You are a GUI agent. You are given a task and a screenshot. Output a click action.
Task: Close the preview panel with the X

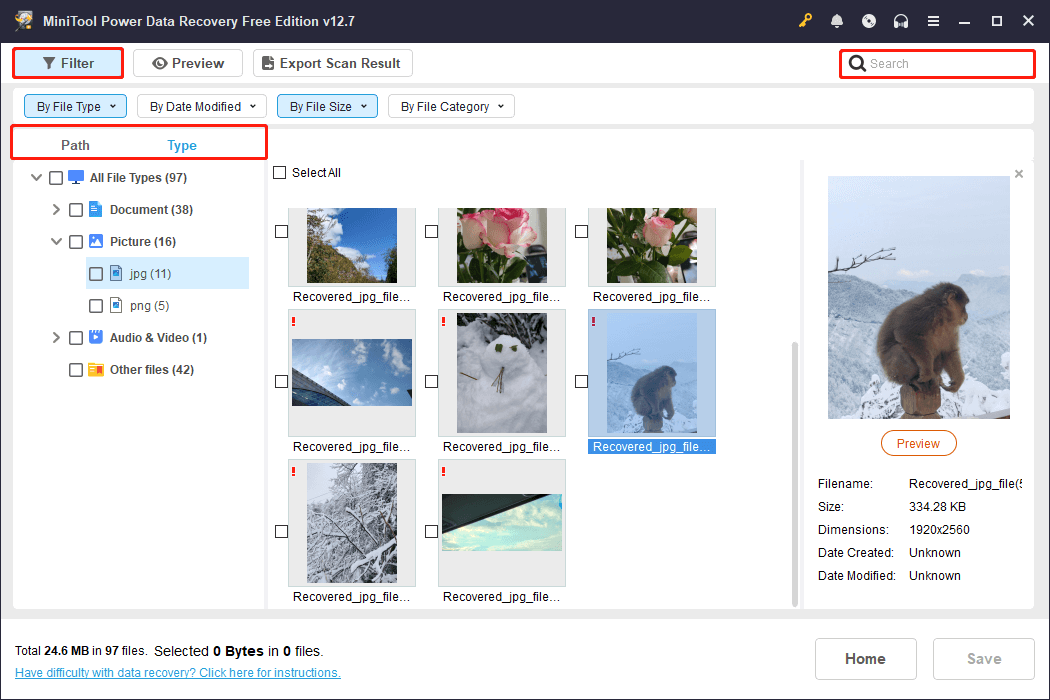pos(1019,174)
